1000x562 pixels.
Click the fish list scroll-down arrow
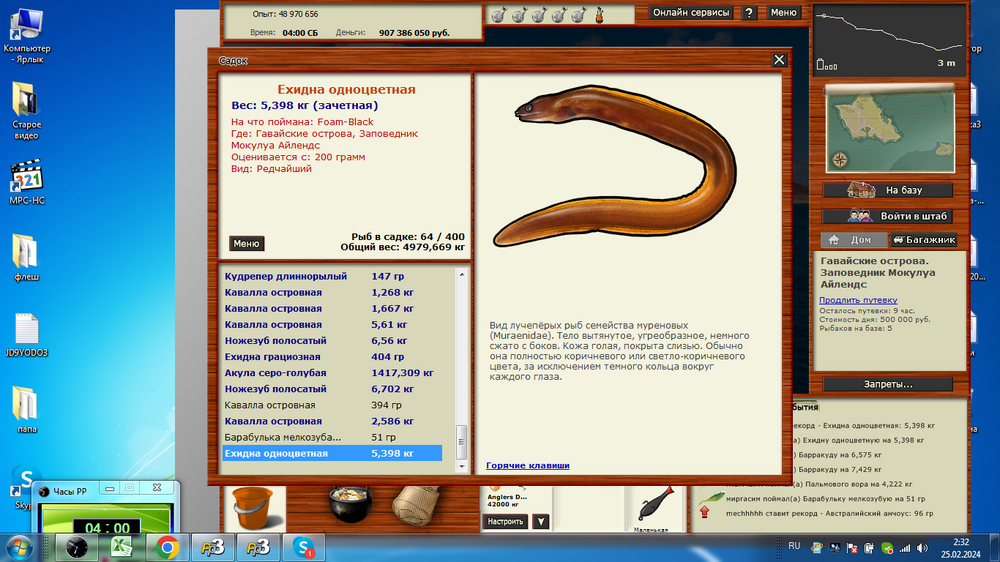pyautogui.click(x=462, y=466)
